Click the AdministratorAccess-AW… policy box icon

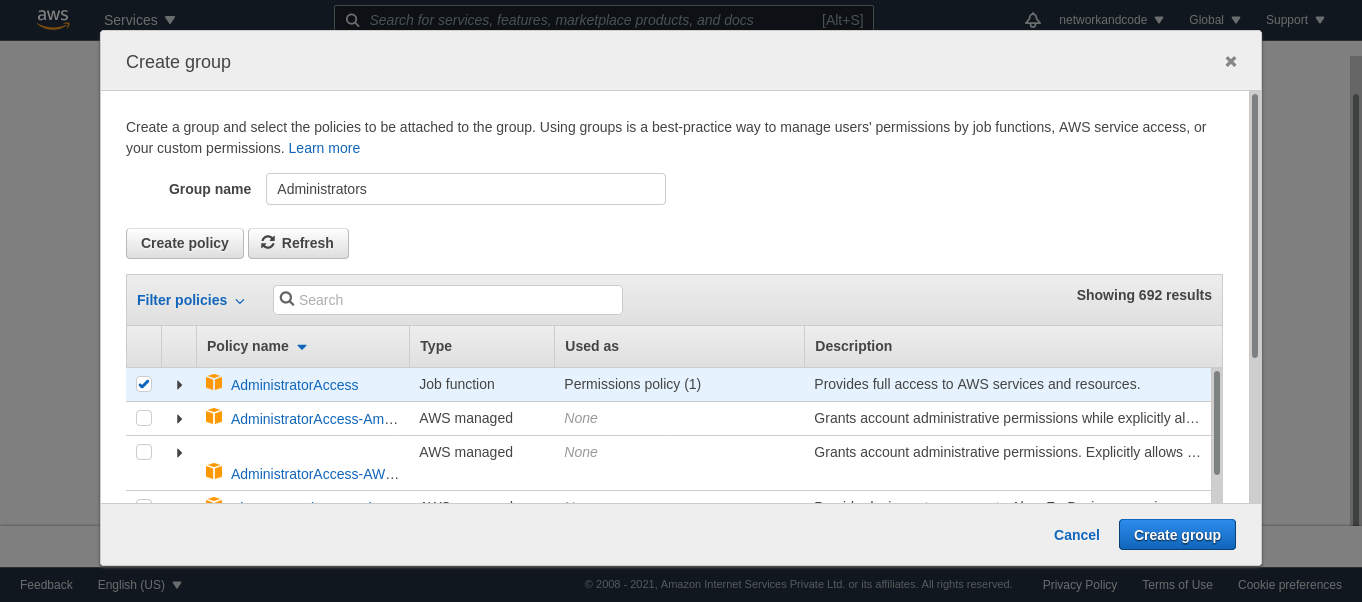coord(214,472)
